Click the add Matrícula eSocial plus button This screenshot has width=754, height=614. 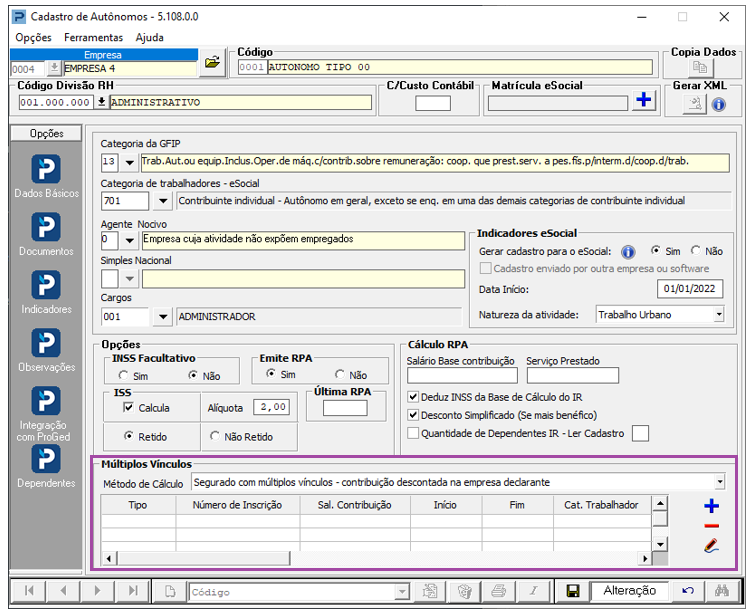644,101
